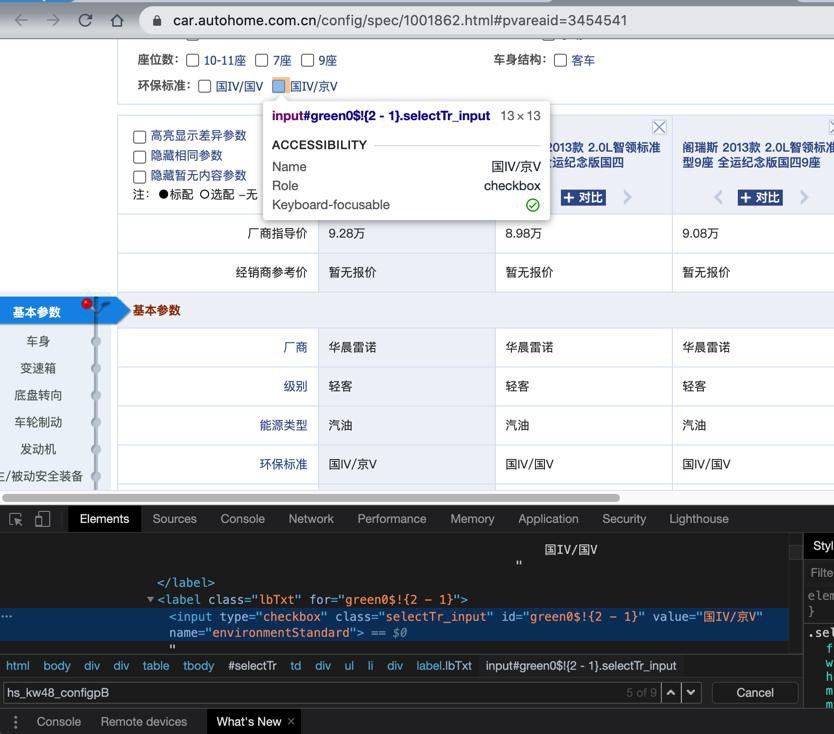Image resolution: width=834 pixels, height=734 pixels.
Task: Open the DevTools drawer three-dot menu
Action: coord(15,722)
